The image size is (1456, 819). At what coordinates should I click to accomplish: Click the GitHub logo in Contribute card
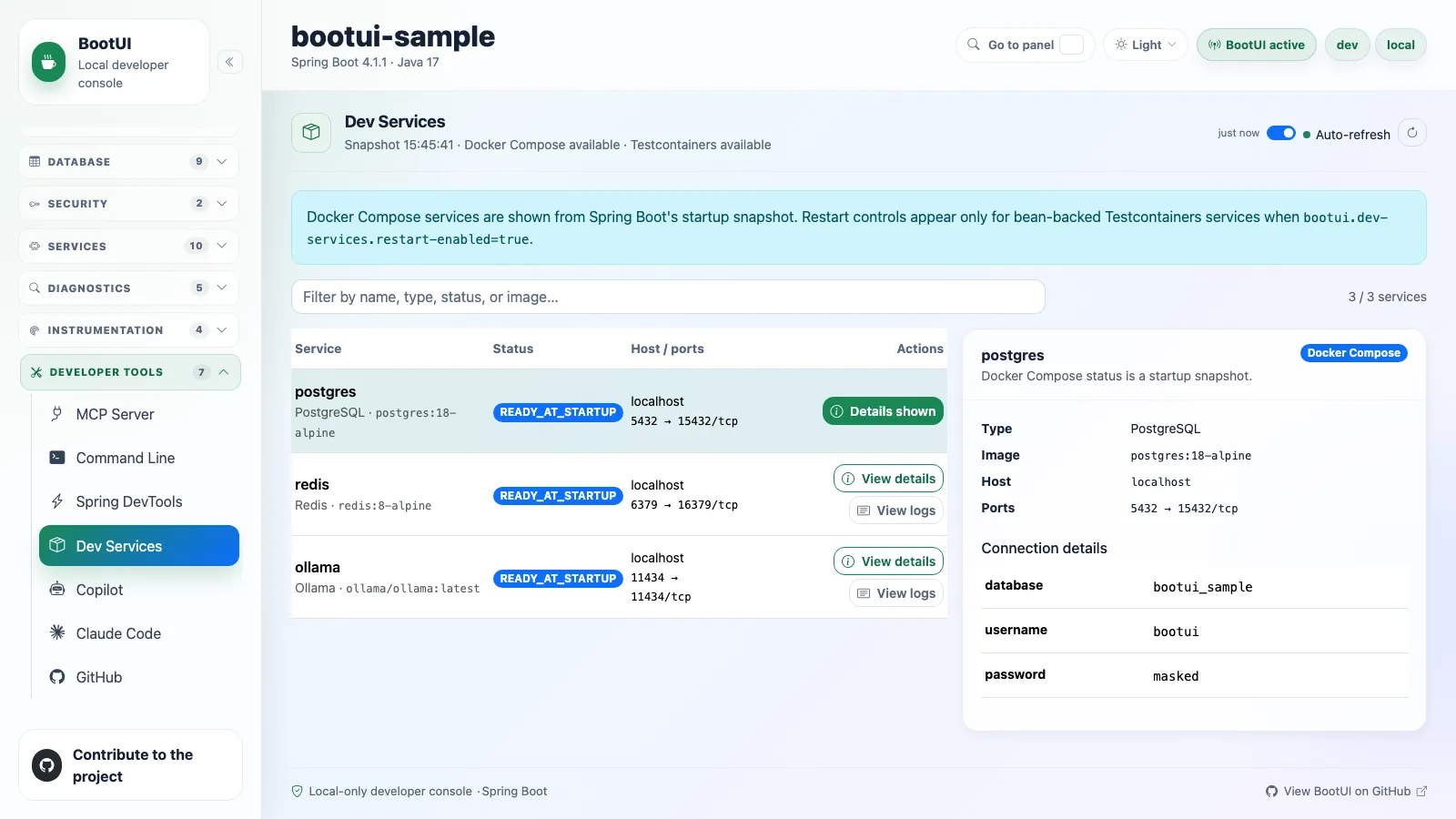[x=47, y=765]
